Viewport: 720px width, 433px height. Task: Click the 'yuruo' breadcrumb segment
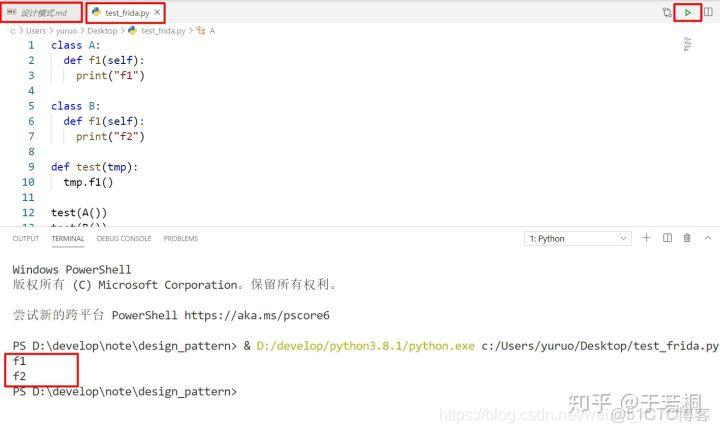coord(66,31)
